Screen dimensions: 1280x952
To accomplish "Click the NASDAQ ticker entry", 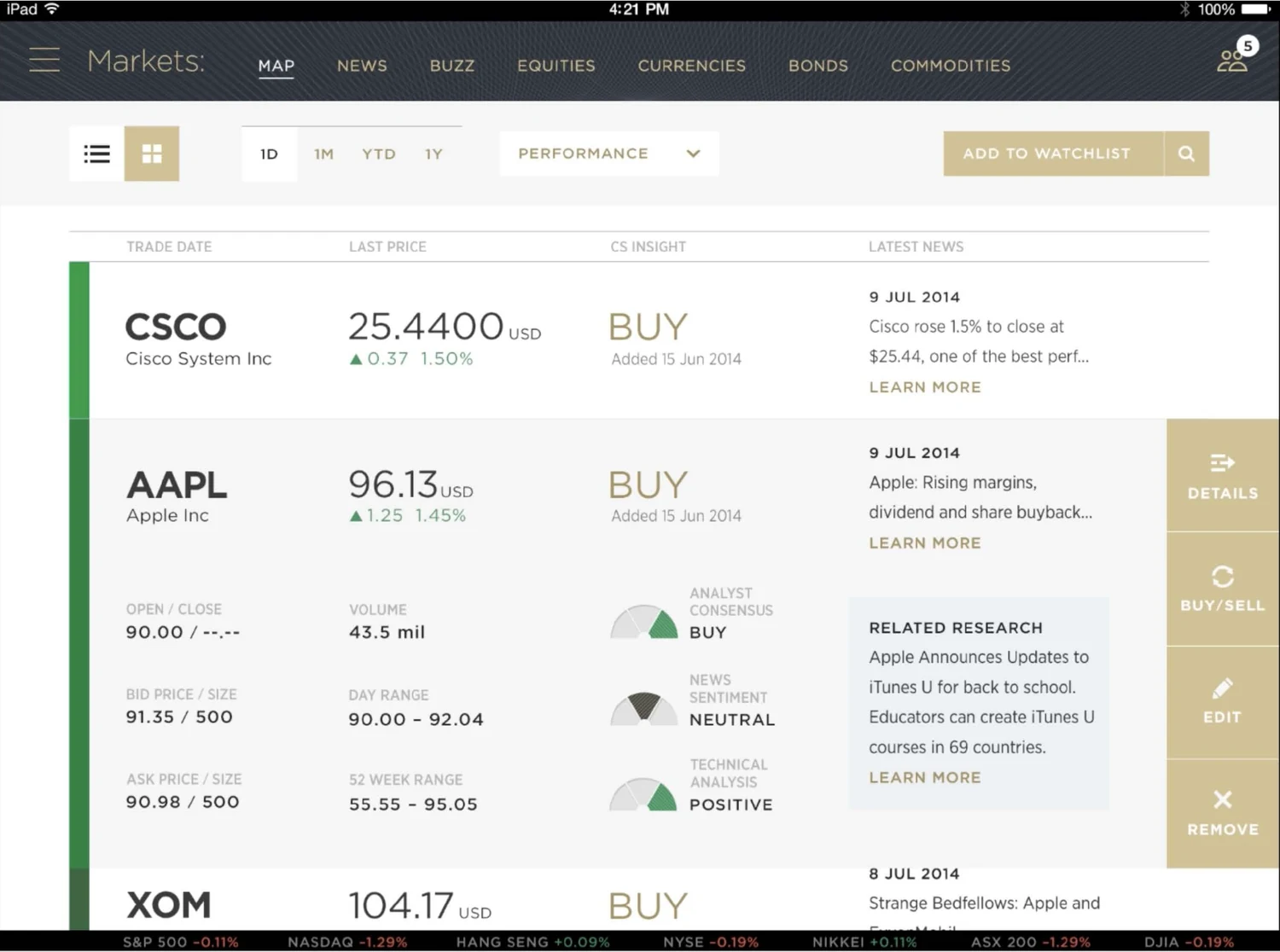I will click(347, 943).
